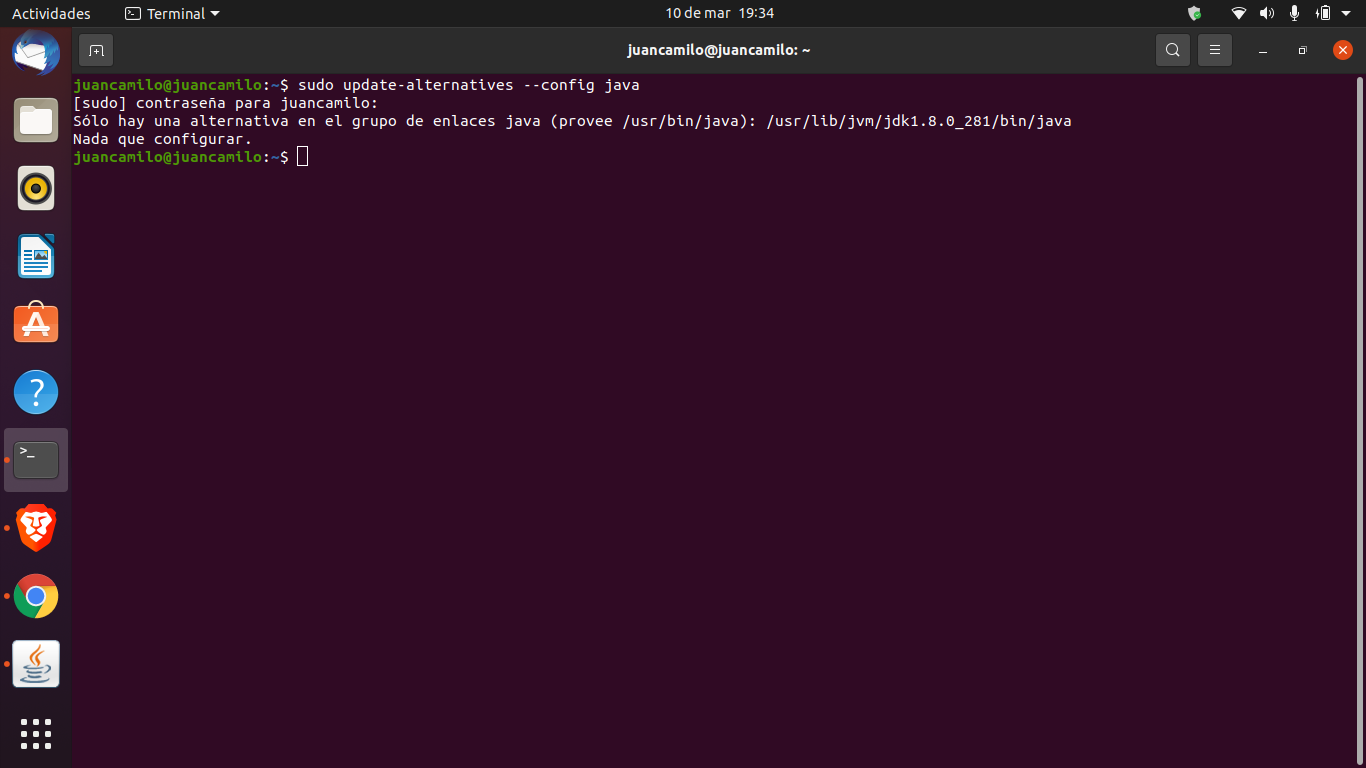Select the Terminal icon in dock
Screen dimensions: 1366x768
pyautogui.click(x=36, y=460)
